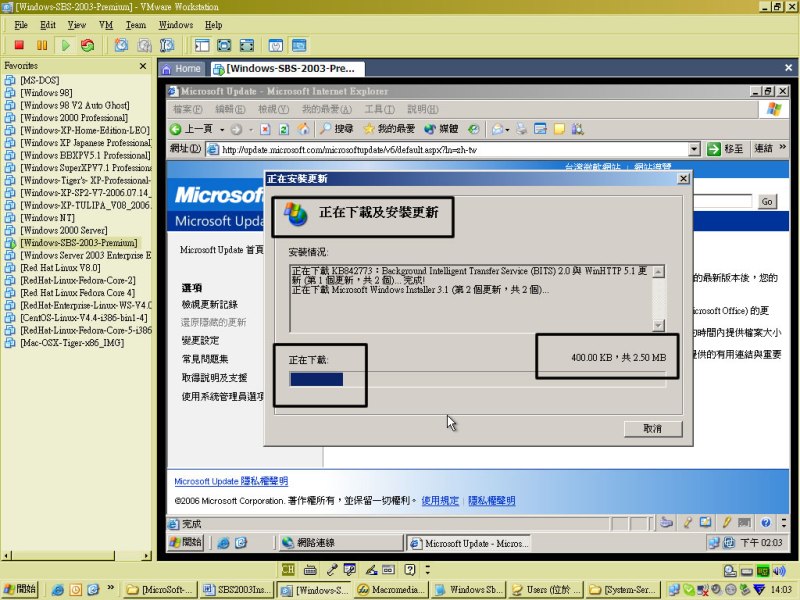Select [Windows 2000 Server] in Favorites list
Image resolution: width=800 pixels, height=600 pixels.
pyautogui.click(x=63, y=230)
